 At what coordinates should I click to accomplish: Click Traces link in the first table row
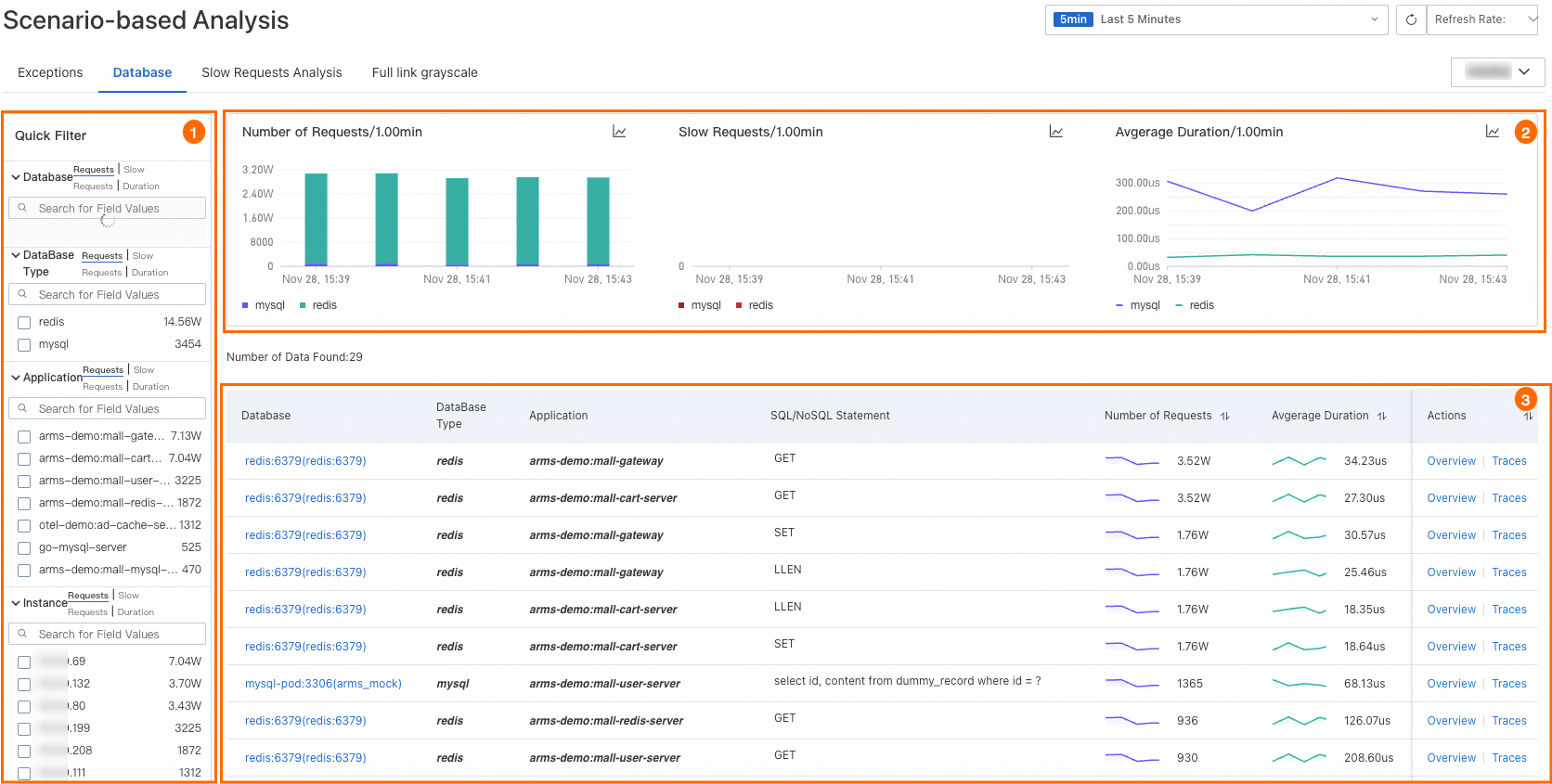tap(1508, 461)
